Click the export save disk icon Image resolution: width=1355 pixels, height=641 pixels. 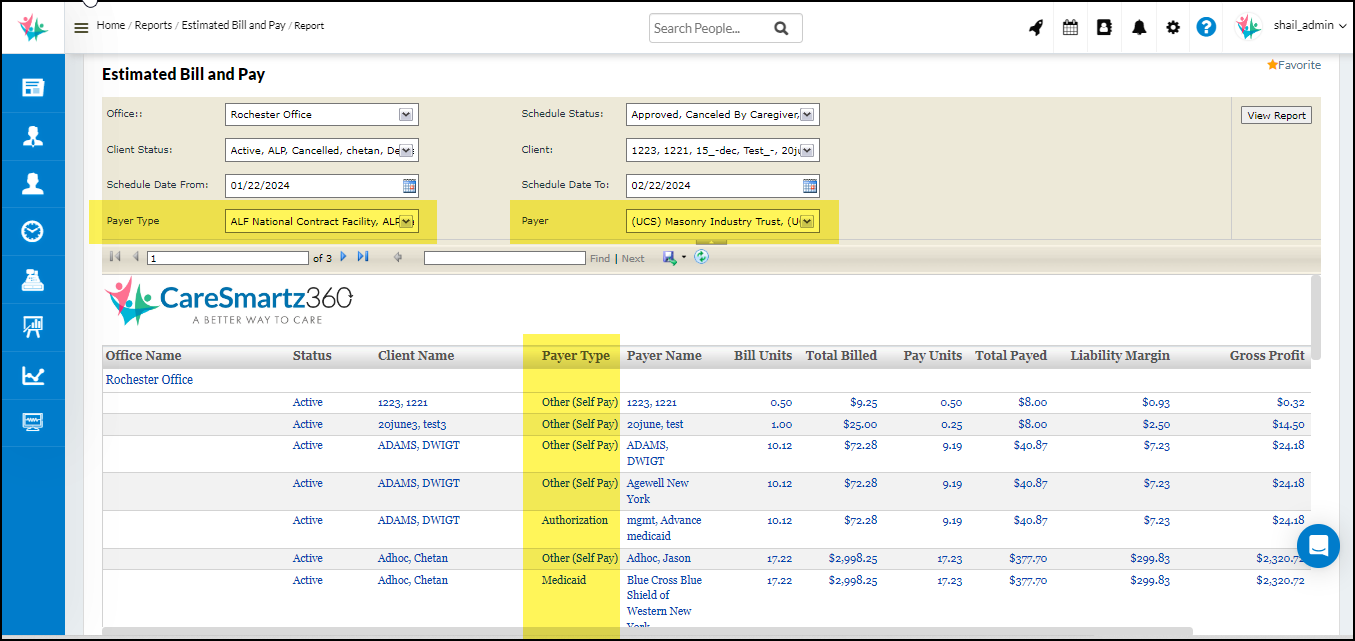coord(669,257)
